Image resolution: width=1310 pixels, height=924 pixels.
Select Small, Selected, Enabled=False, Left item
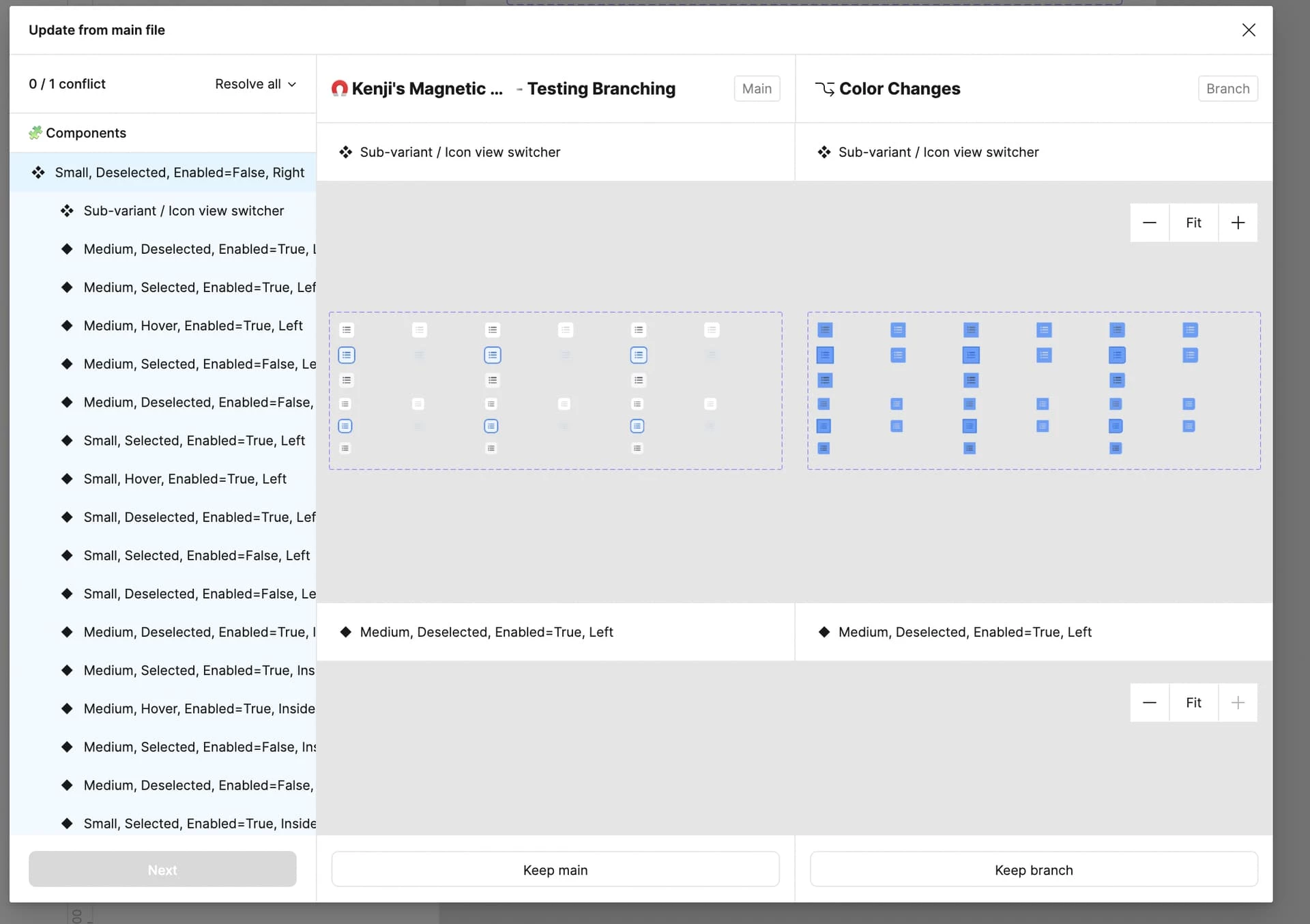pyautogui.click(x=196, y=555)
